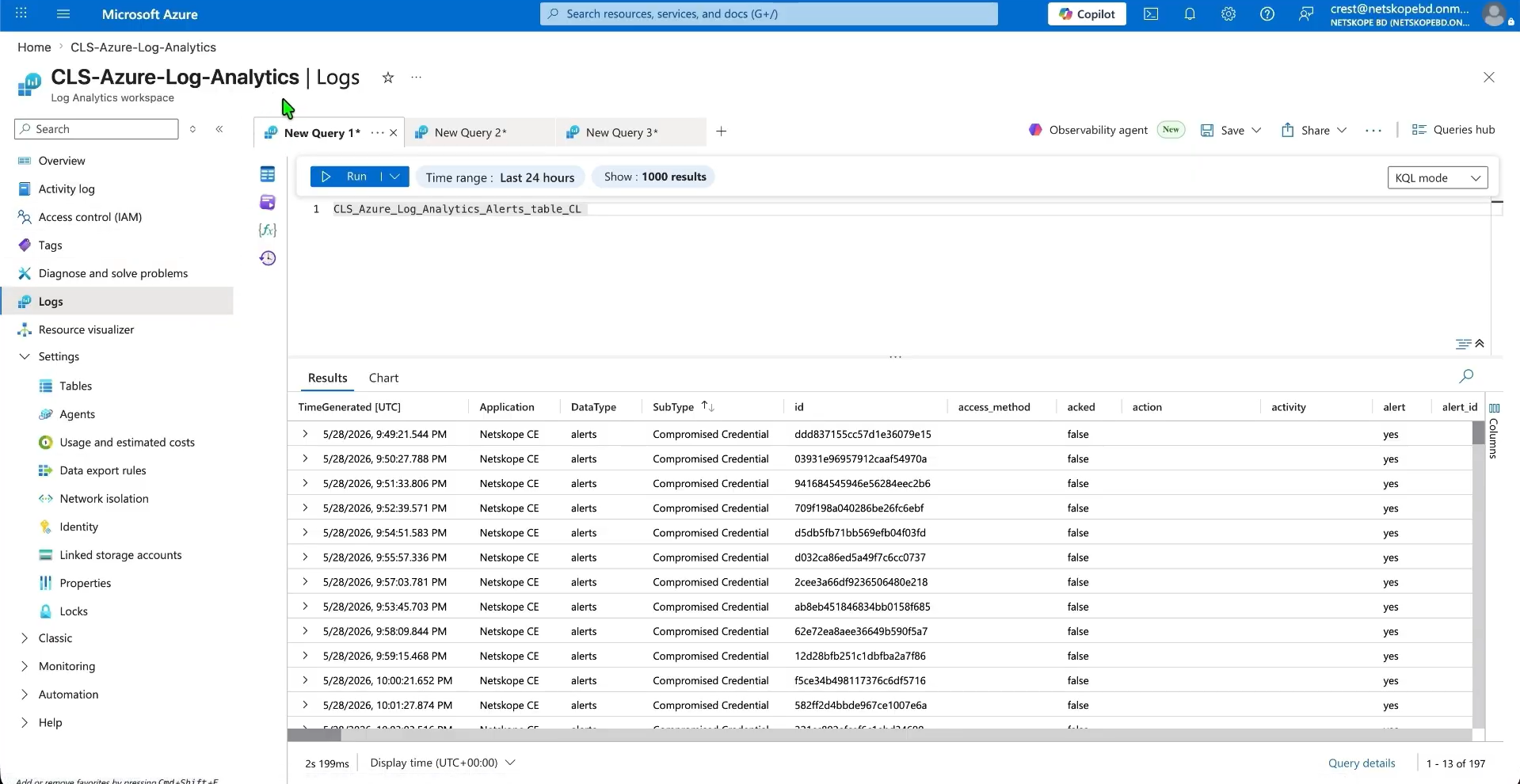Focus the global Azure search box
The width and height of the screenshot is (1520, 784).
(769, 14)
